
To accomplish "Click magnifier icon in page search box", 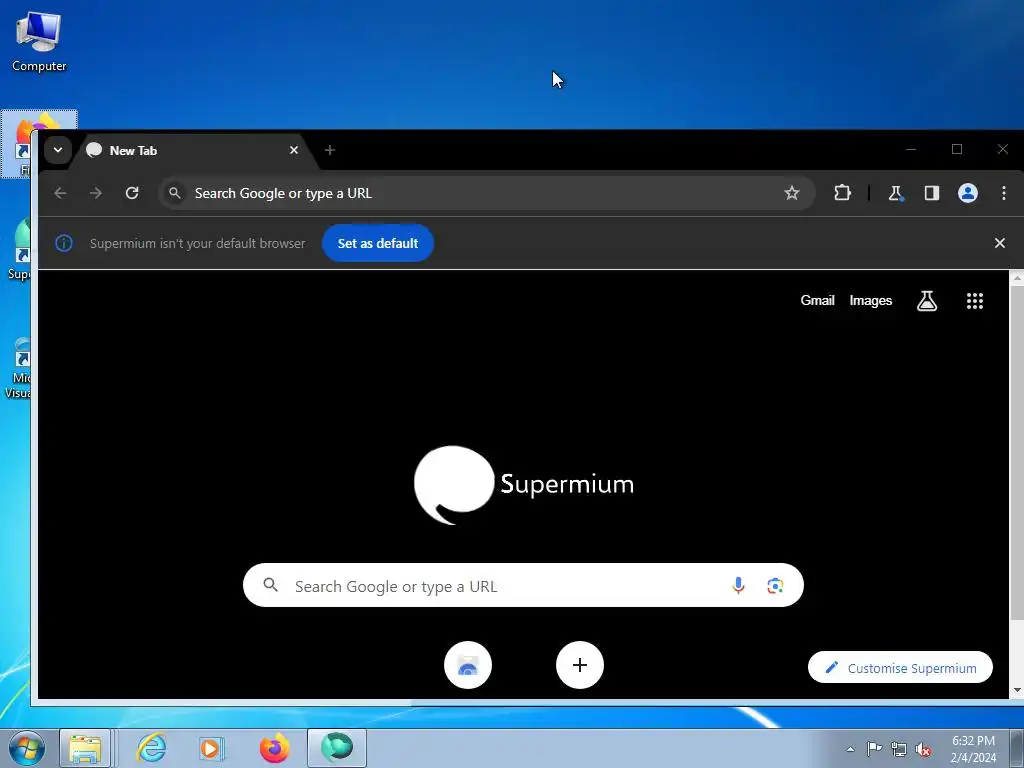I will click(x=270, y=585).
